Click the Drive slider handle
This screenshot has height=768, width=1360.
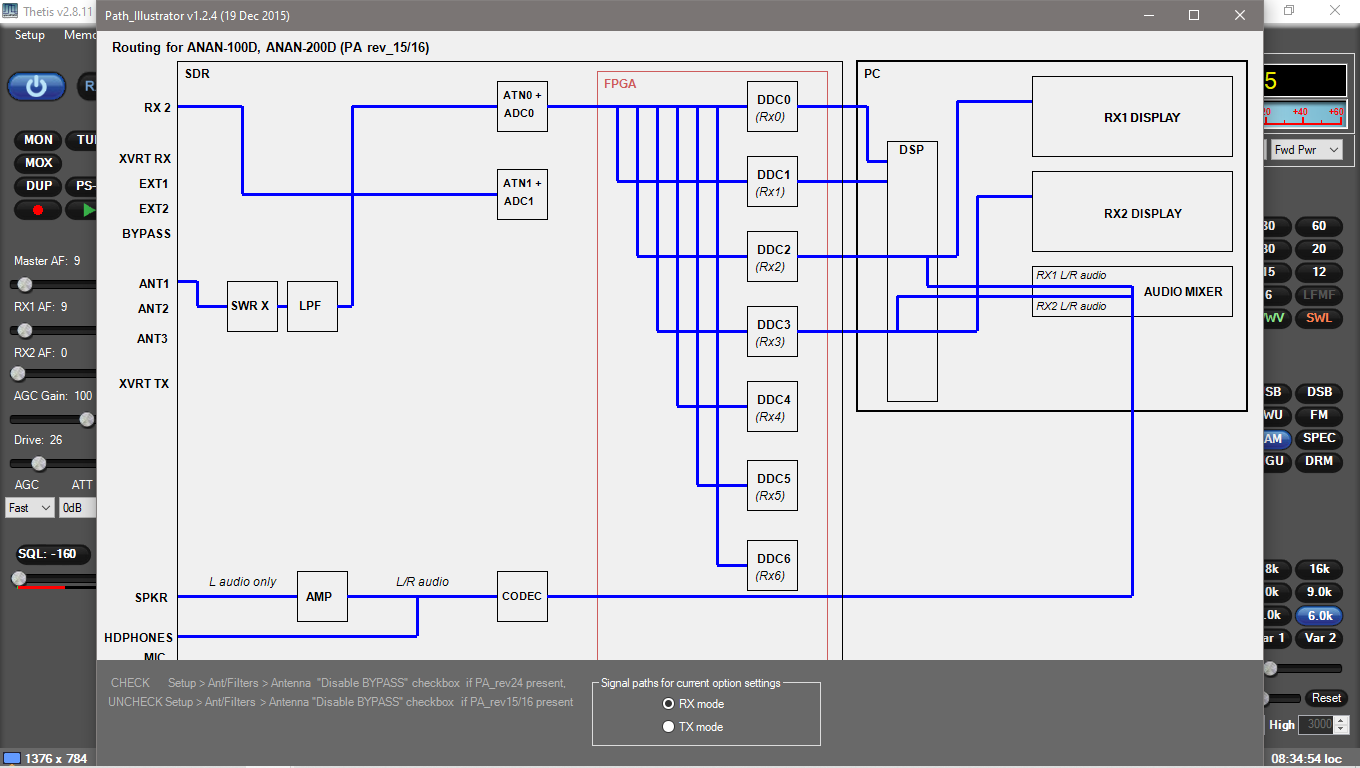point(39,463)
